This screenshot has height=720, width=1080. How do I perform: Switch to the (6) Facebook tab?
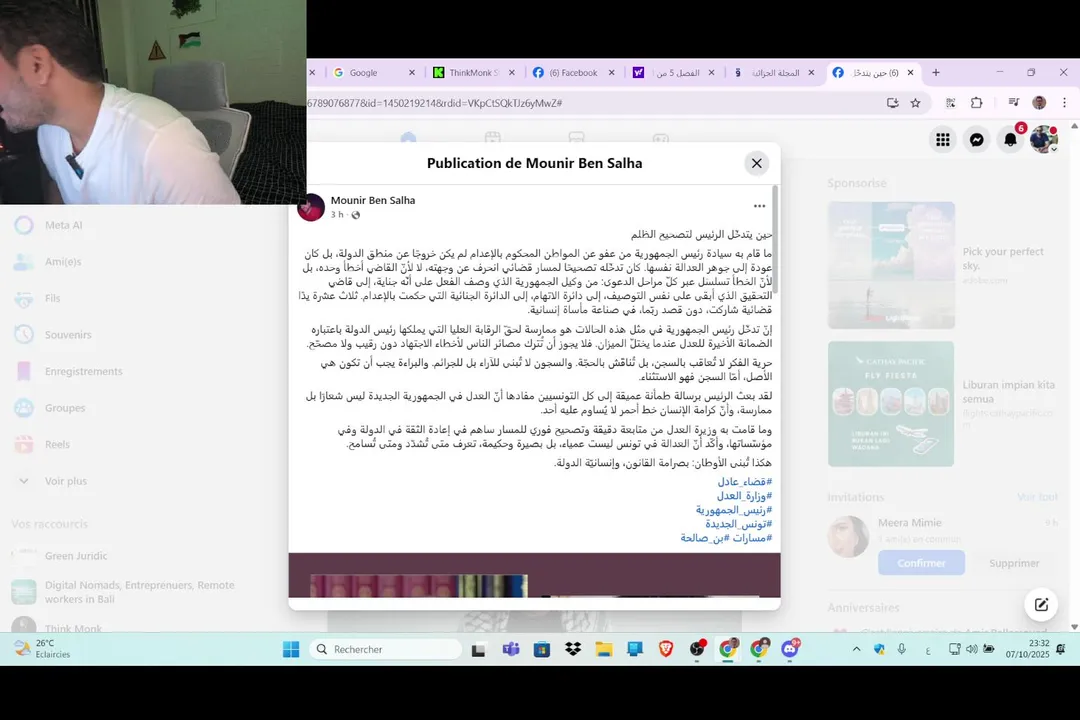574,72
